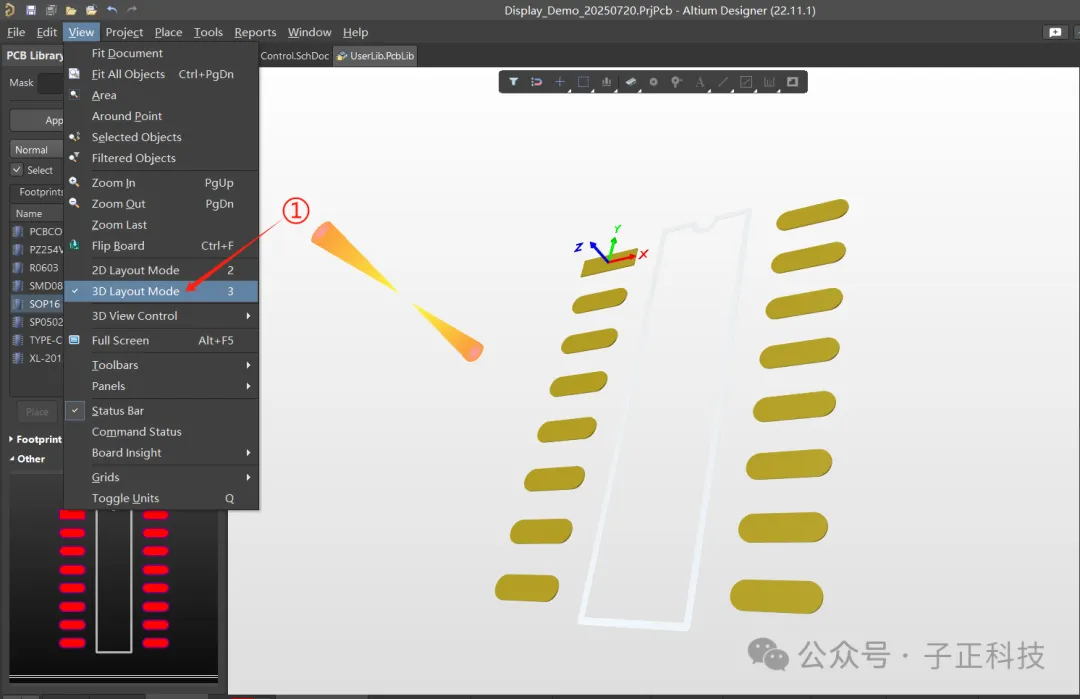Viewport: 1080px width, 699px height.
Task: Open the Window menu
Action: [309, 32]
